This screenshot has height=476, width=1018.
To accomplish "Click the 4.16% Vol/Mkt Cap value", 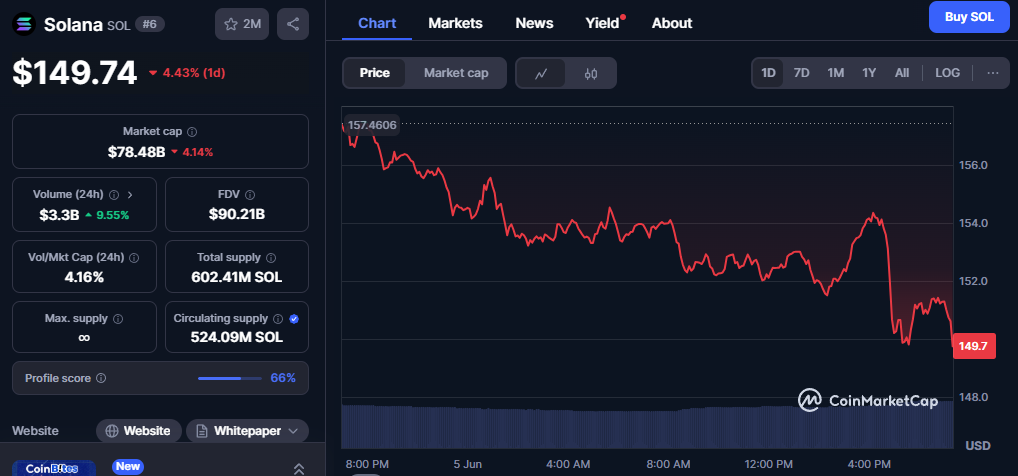I will pyautogui.click(x=84, y=277).
